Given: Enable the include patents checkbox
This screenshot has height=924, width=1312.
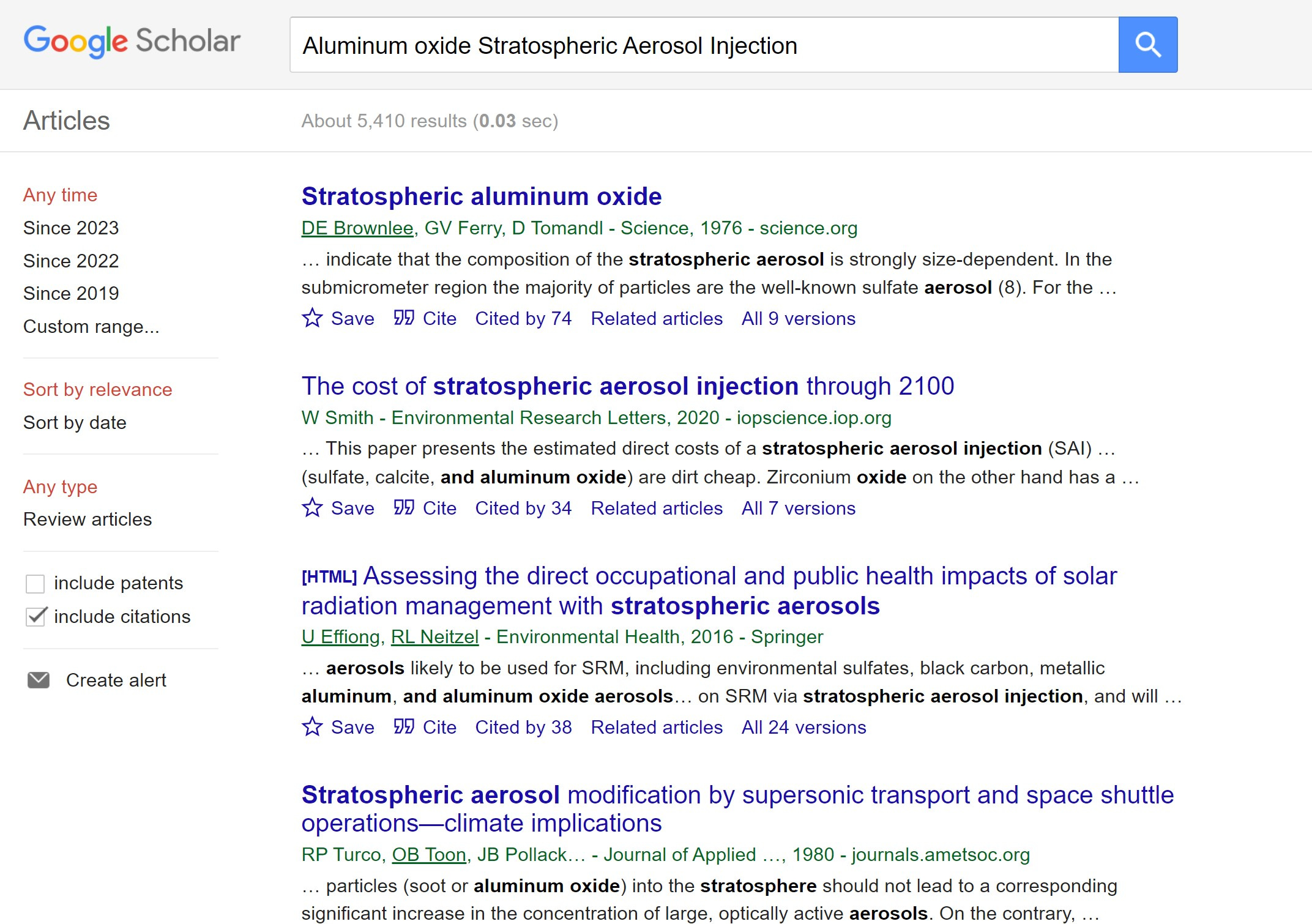Looking at the screenshot, I should coord(35,584).
